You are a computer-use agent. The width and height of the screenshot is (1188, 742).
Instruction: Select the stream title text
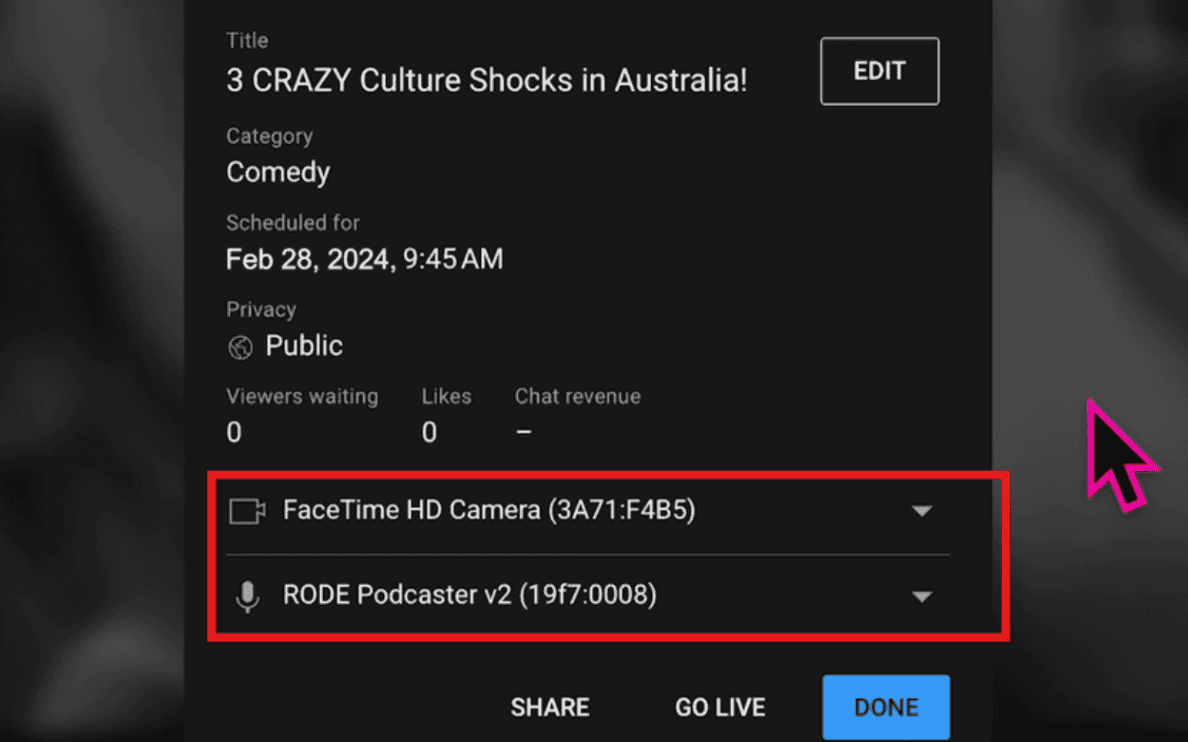pyautogui.click(x=486, y=81)
